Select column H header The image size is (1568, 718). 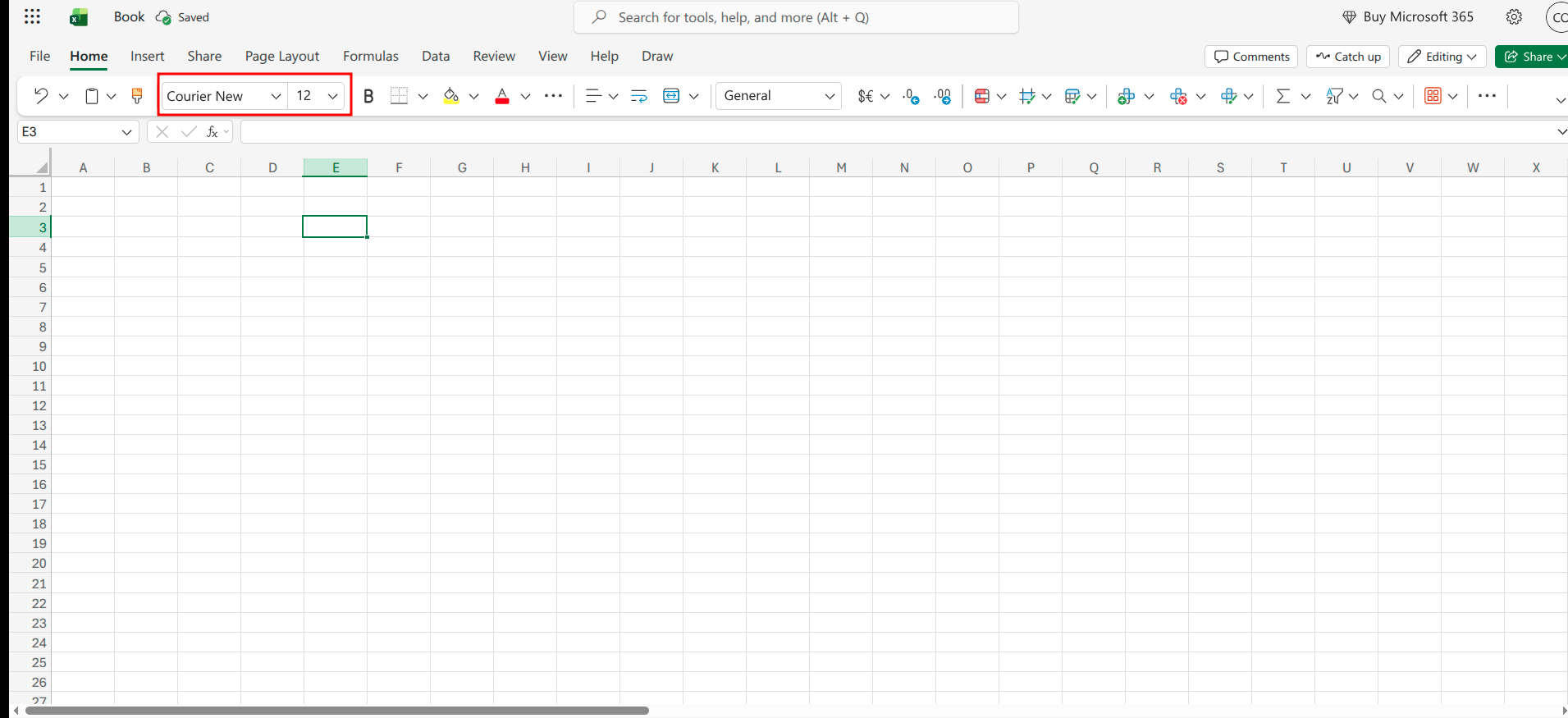tap(525, 167)
